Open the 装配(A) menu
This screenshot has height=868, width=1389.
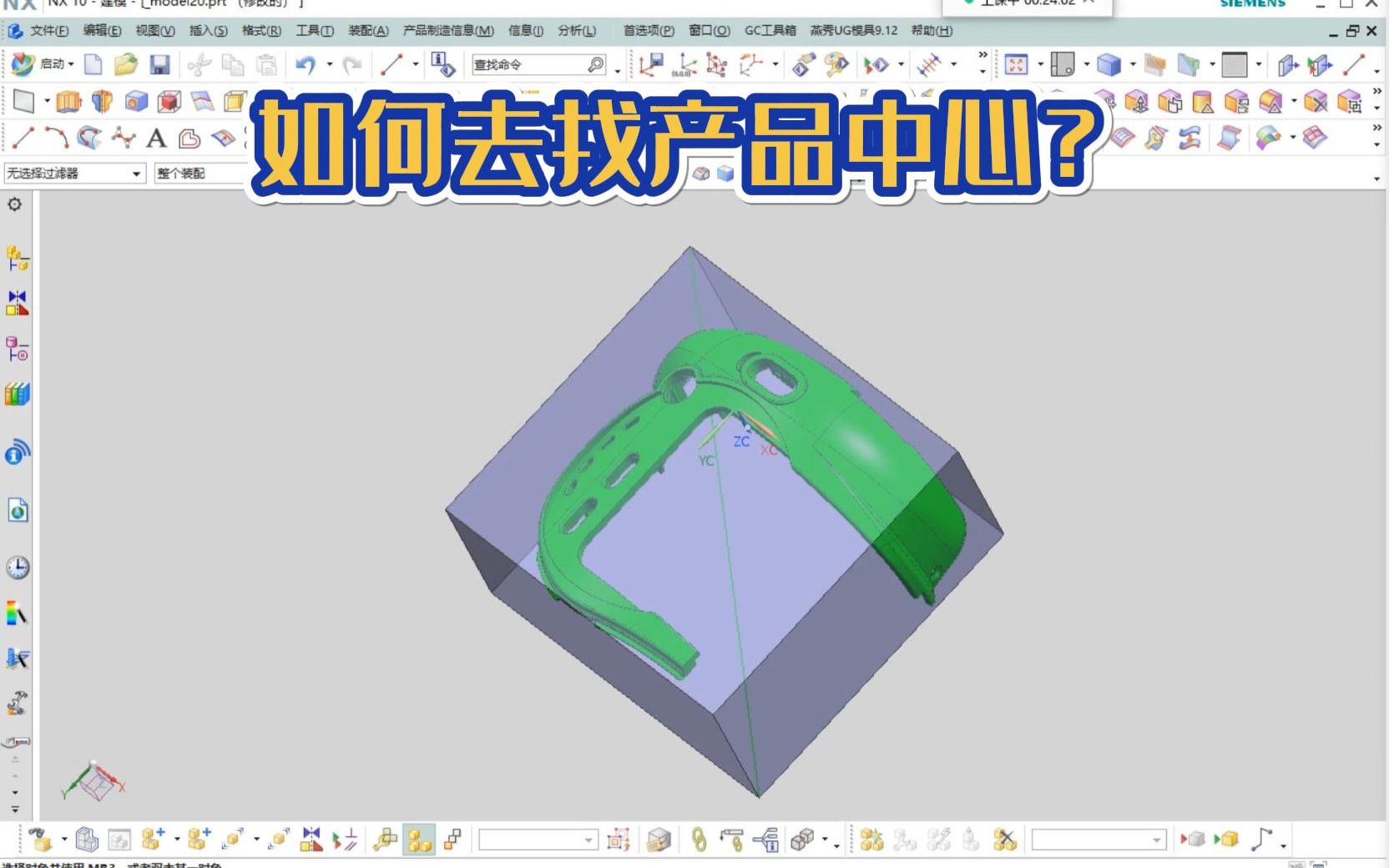point(368,31)
